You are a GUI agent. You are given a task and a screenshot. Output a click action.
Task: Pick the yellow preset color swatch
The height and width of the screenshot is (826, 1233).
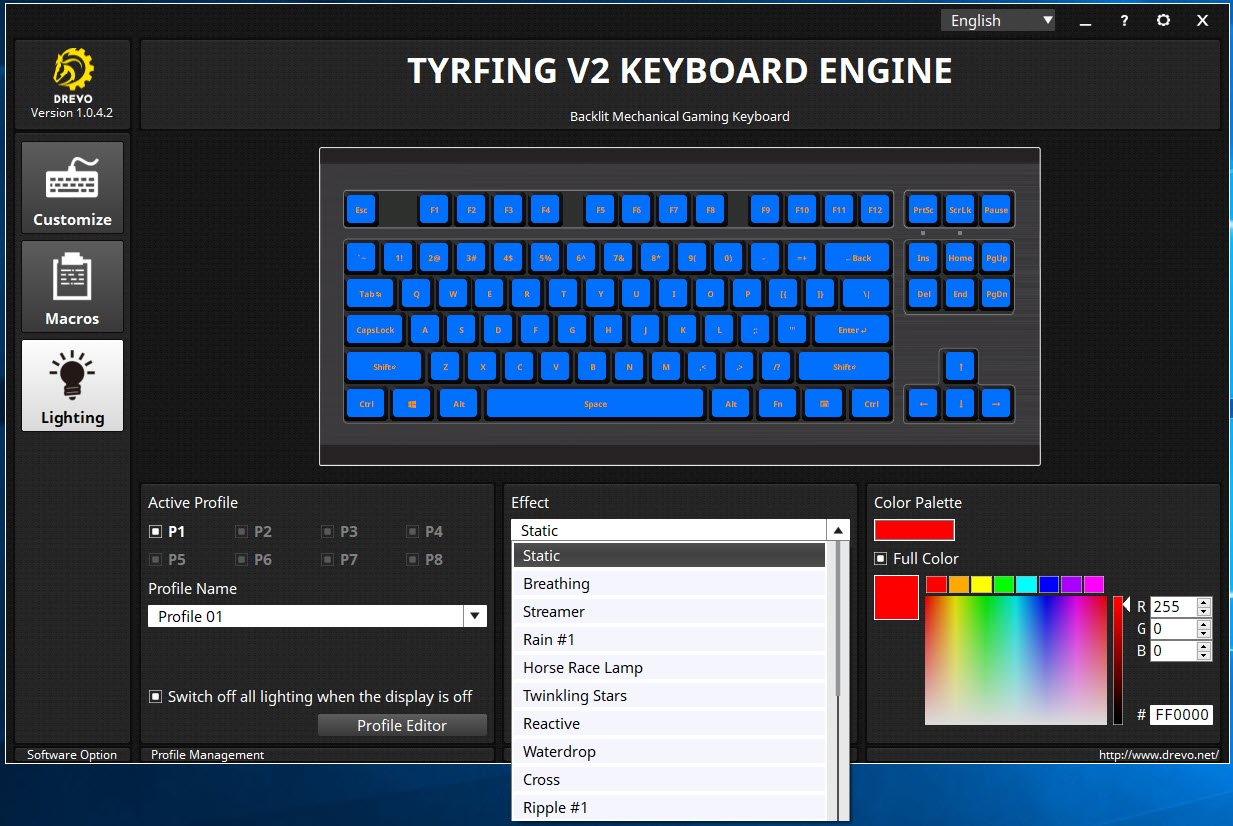click(981, 584)
